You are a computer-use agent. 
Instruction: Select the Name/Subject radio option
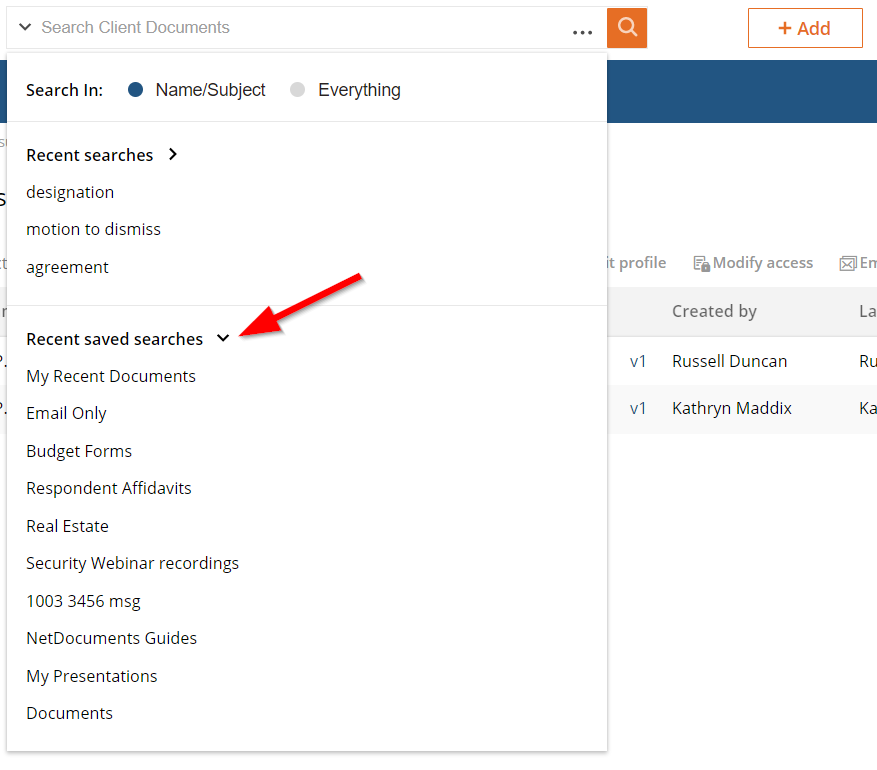point(136,90)
